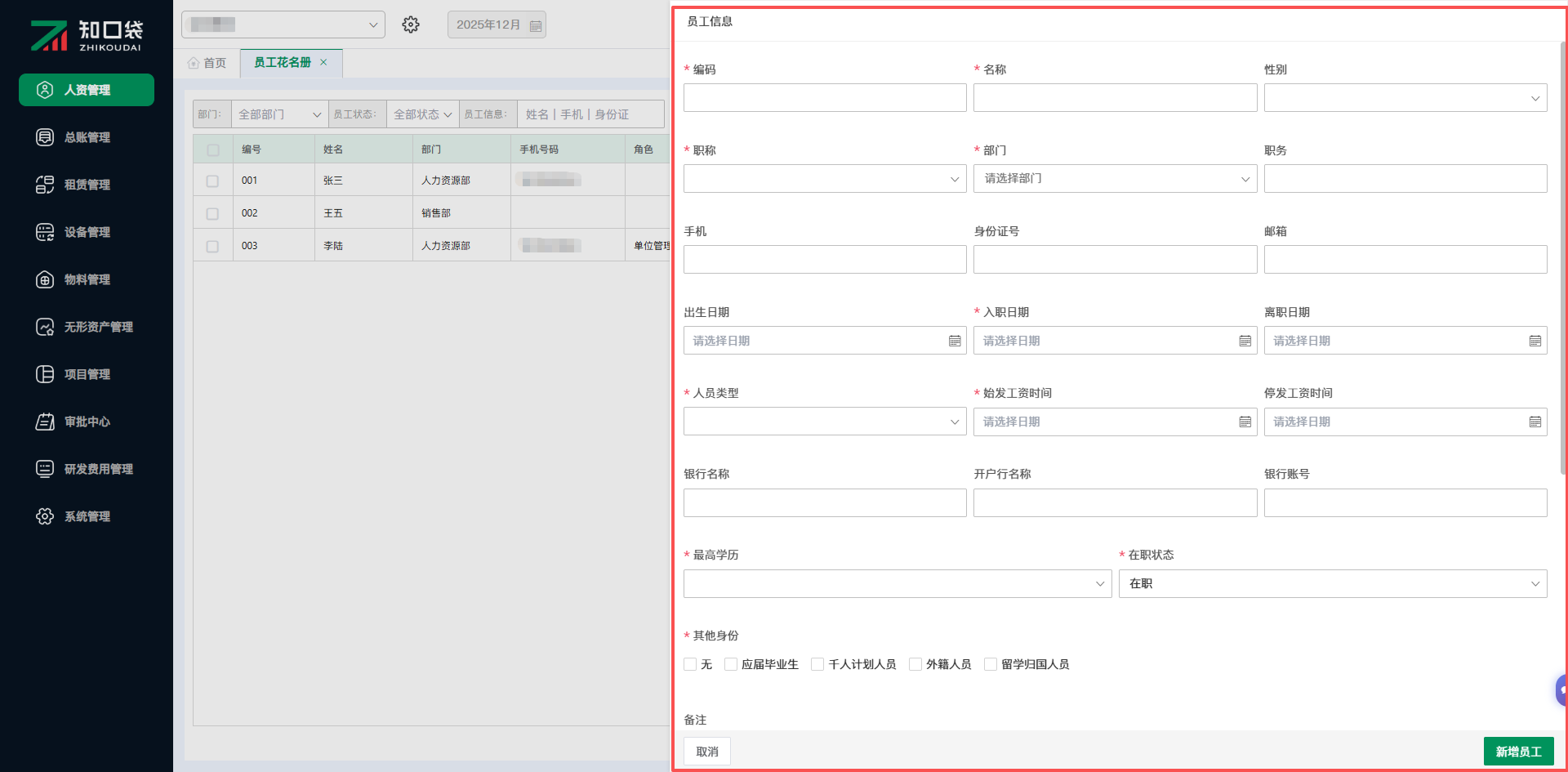Open 审批中心 menu
Viewport: 1568px width, 772px height.
click(87, 422)
